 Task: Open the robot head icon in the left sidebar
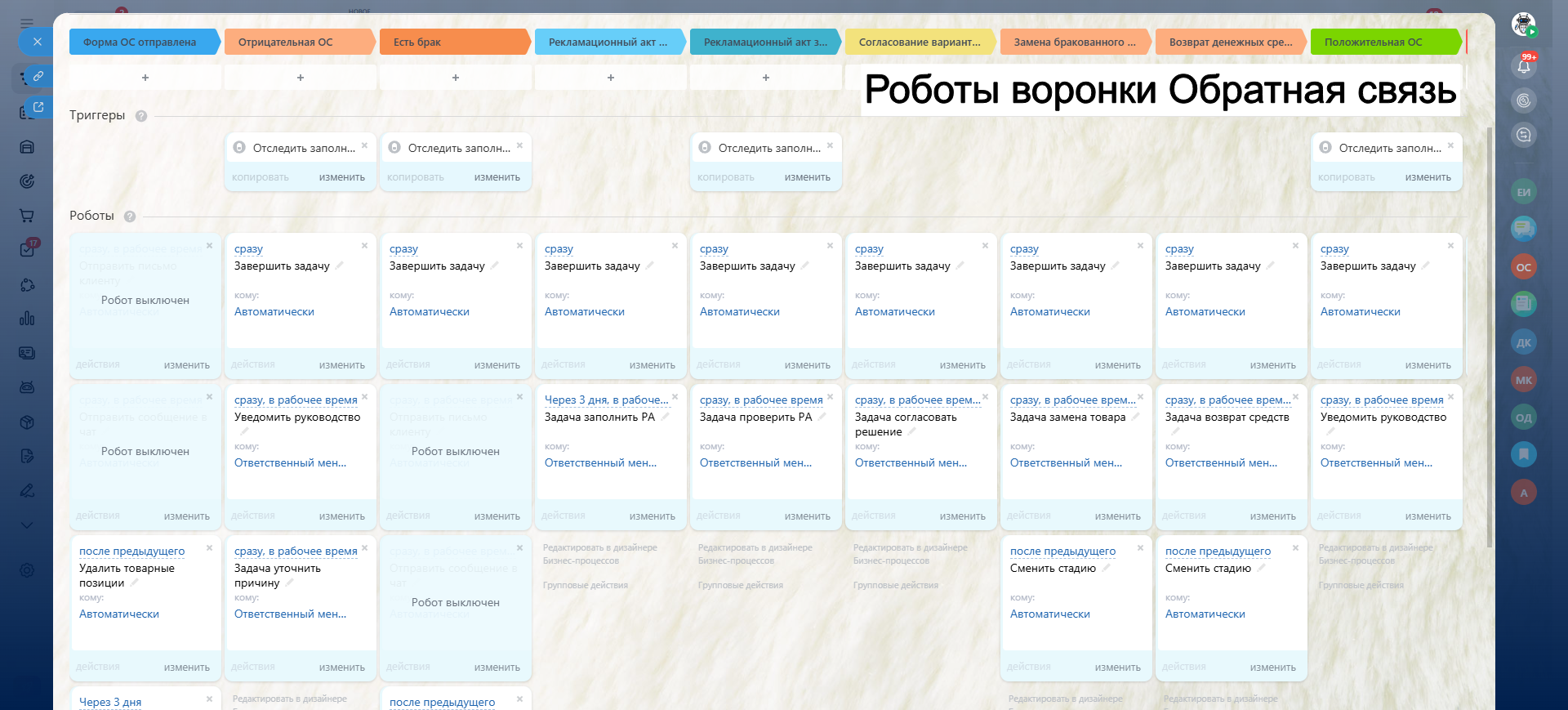(x=27, y=387)
